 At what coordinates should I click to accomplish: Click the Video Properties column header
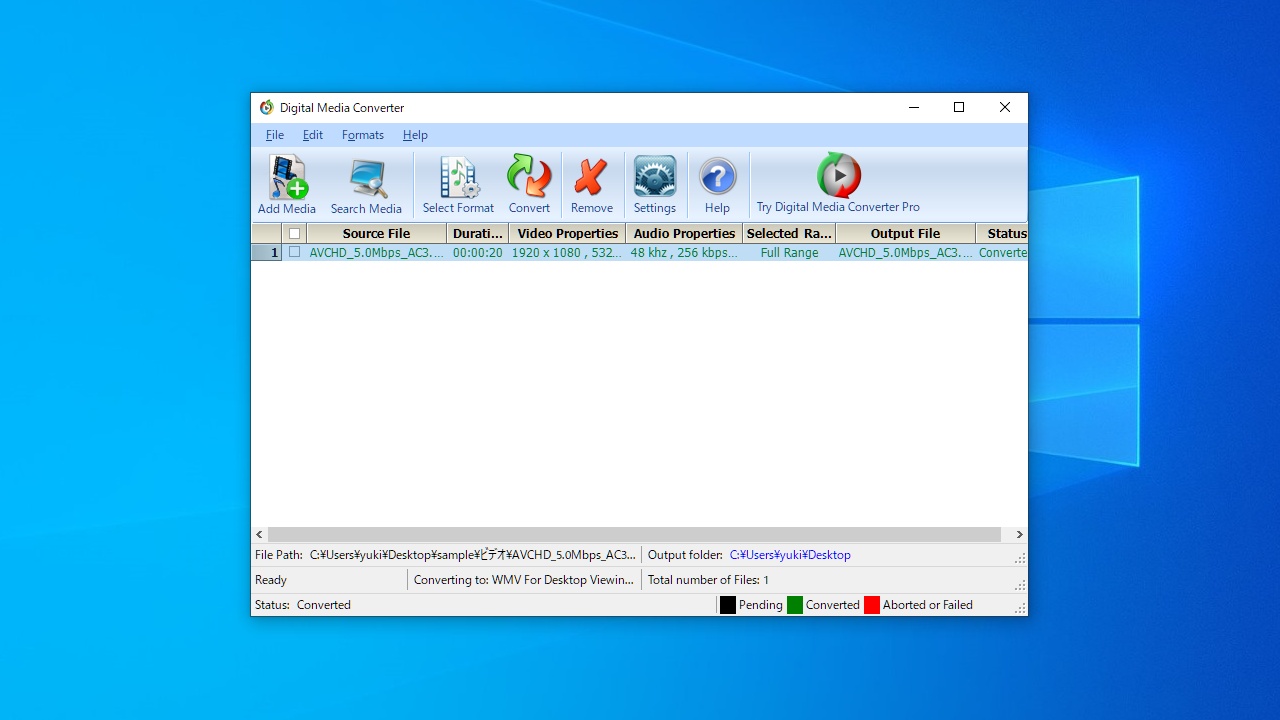tap(568, 233)
